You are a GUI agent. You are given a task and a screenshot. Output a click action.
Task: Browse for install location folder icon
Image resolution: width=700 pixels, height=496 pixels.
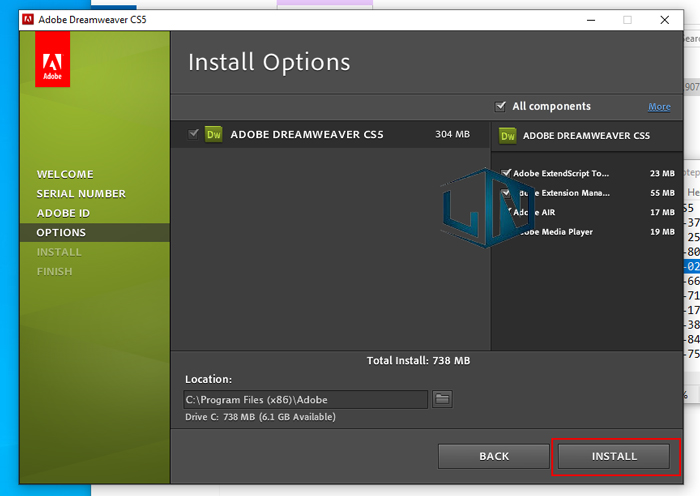442,399
